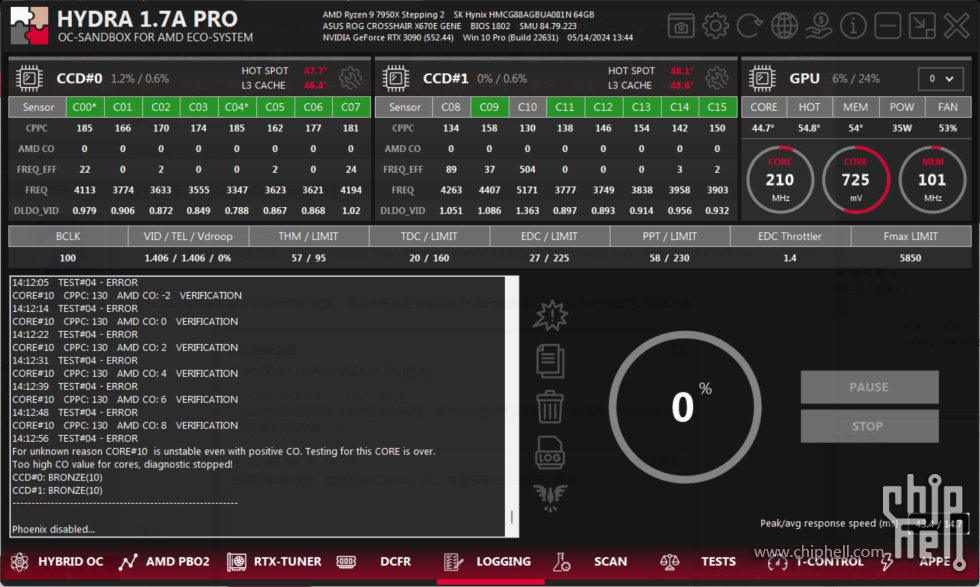
Task: Switch to the AMD PBO2 tab
Action: pyautogui.click(x=178, y=561)
